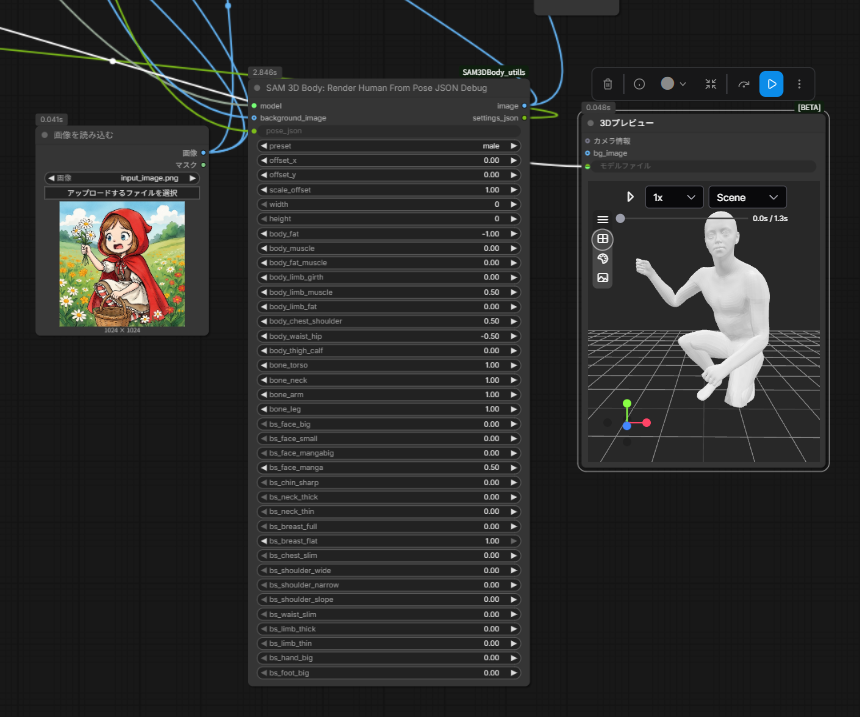Open the 1x playback speed dropdown

point(674,197)
